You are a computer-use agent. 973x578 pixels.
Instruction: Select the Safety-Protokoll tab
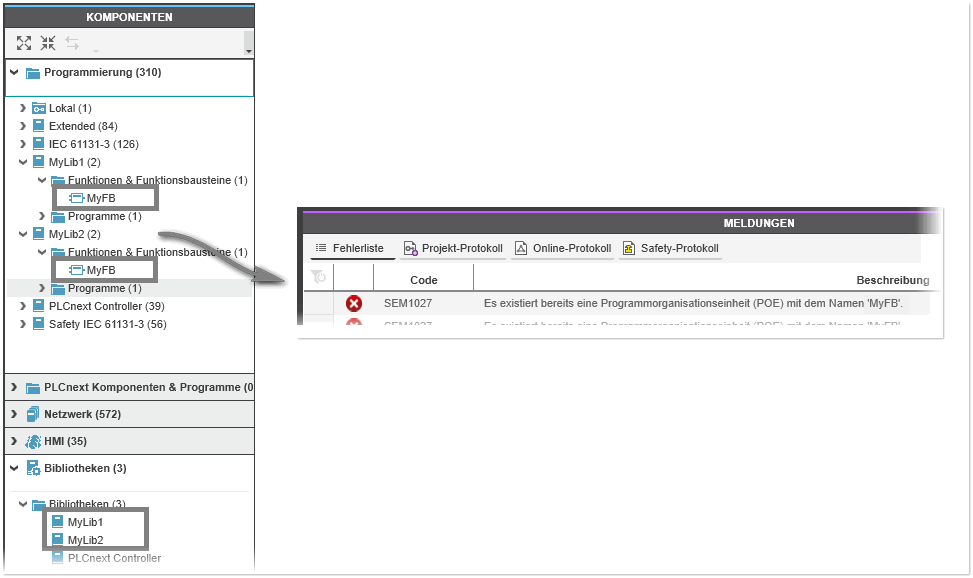tap(670, 248)
